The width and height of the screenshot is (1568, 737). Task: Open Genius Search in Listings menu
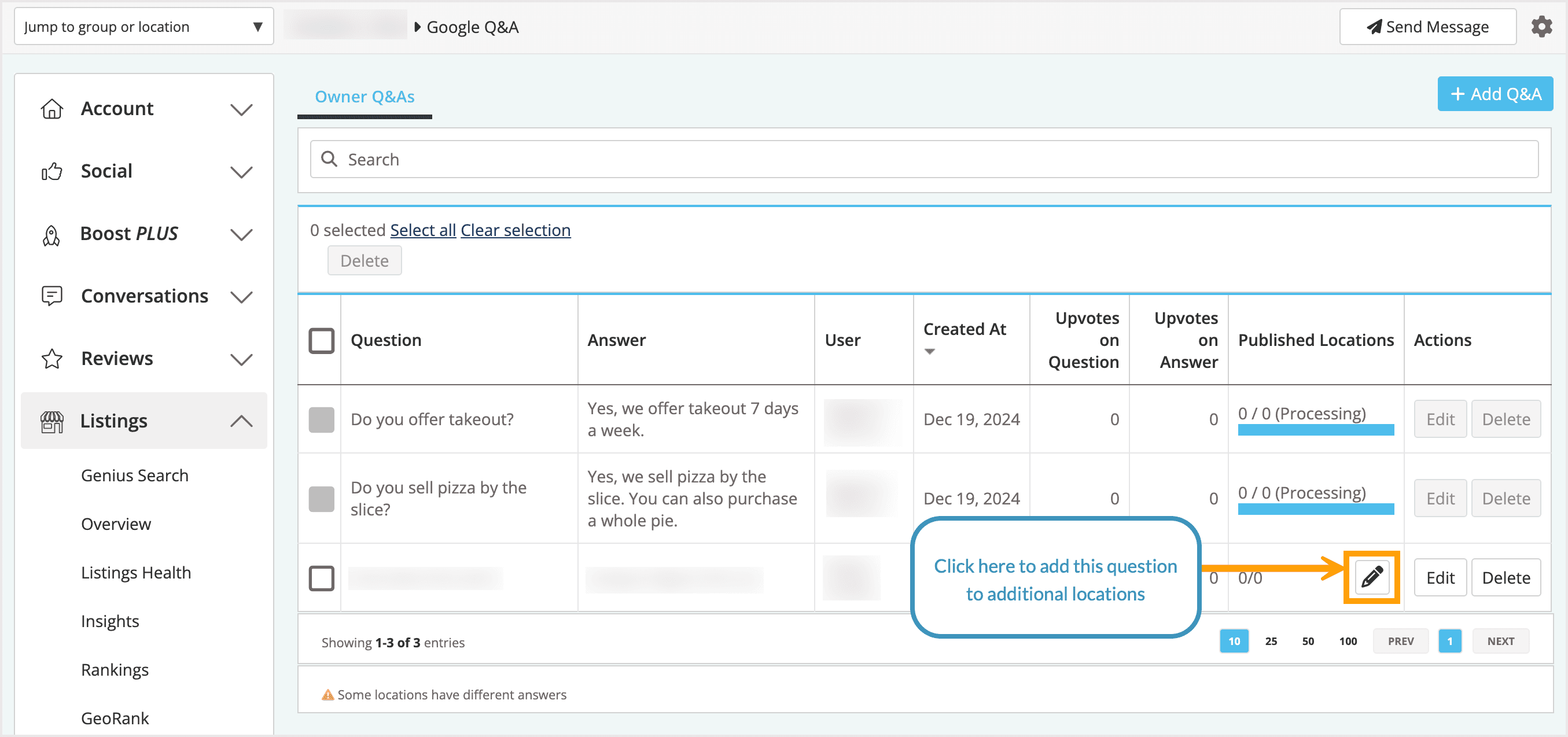pos(134,476)
